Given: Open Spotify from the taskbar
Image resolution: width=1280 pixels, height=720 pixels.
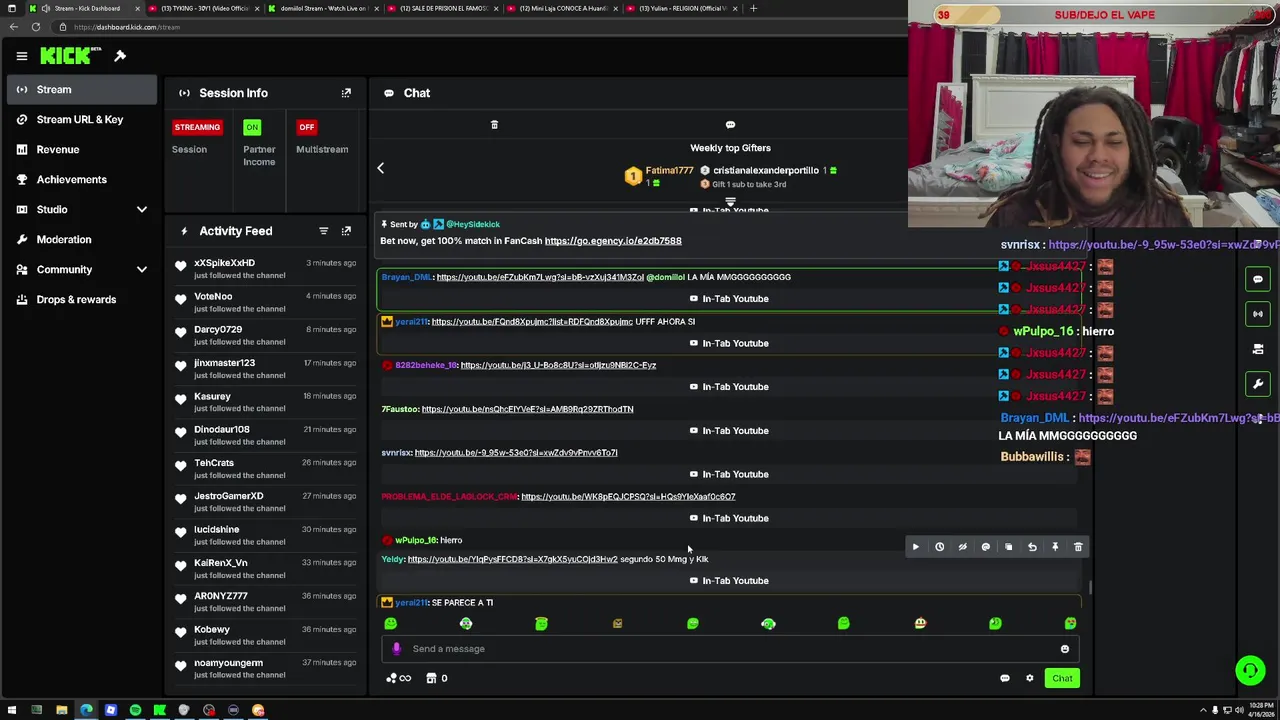Looking at the screenshot, I should click(135, 710).
